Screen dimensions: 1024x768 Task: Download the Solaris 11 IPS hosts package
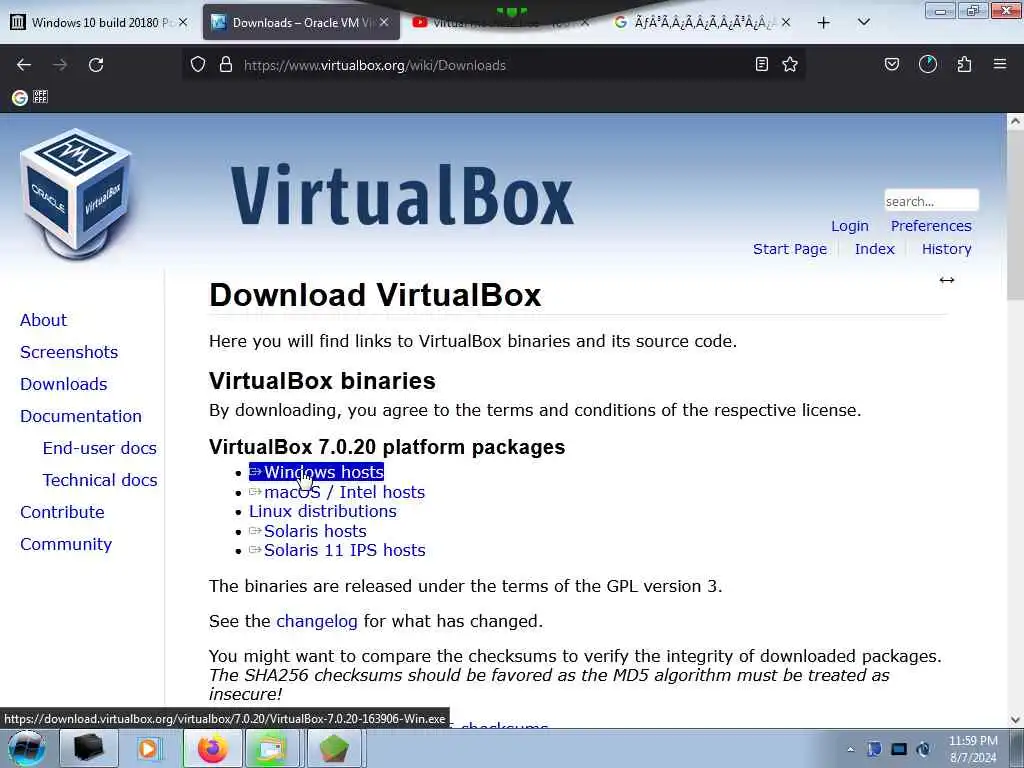[337, 551]
